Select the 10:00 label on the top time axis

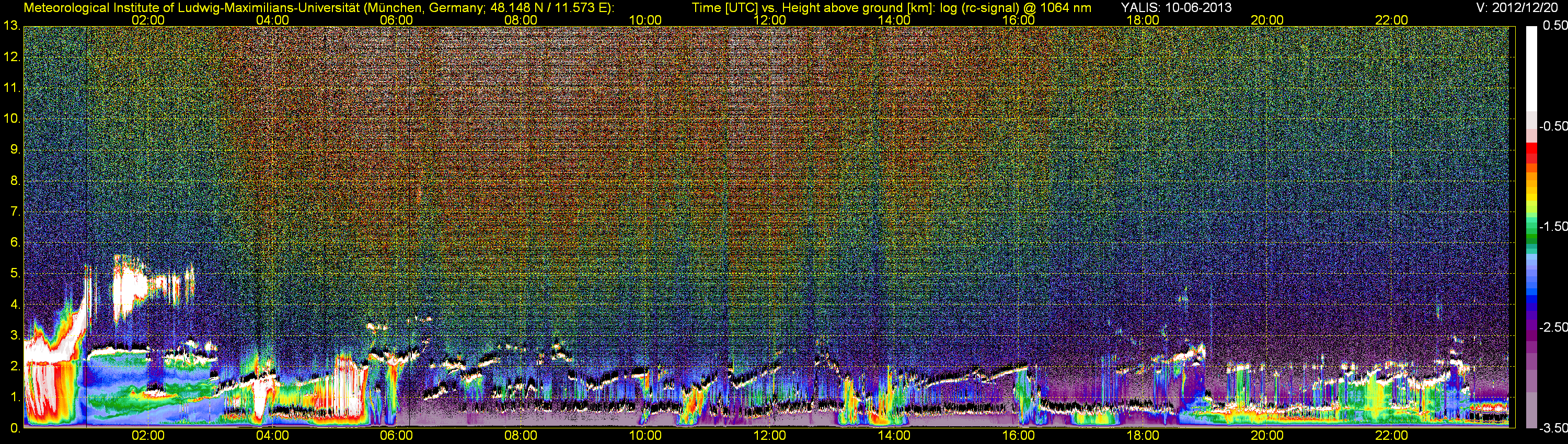645,20
